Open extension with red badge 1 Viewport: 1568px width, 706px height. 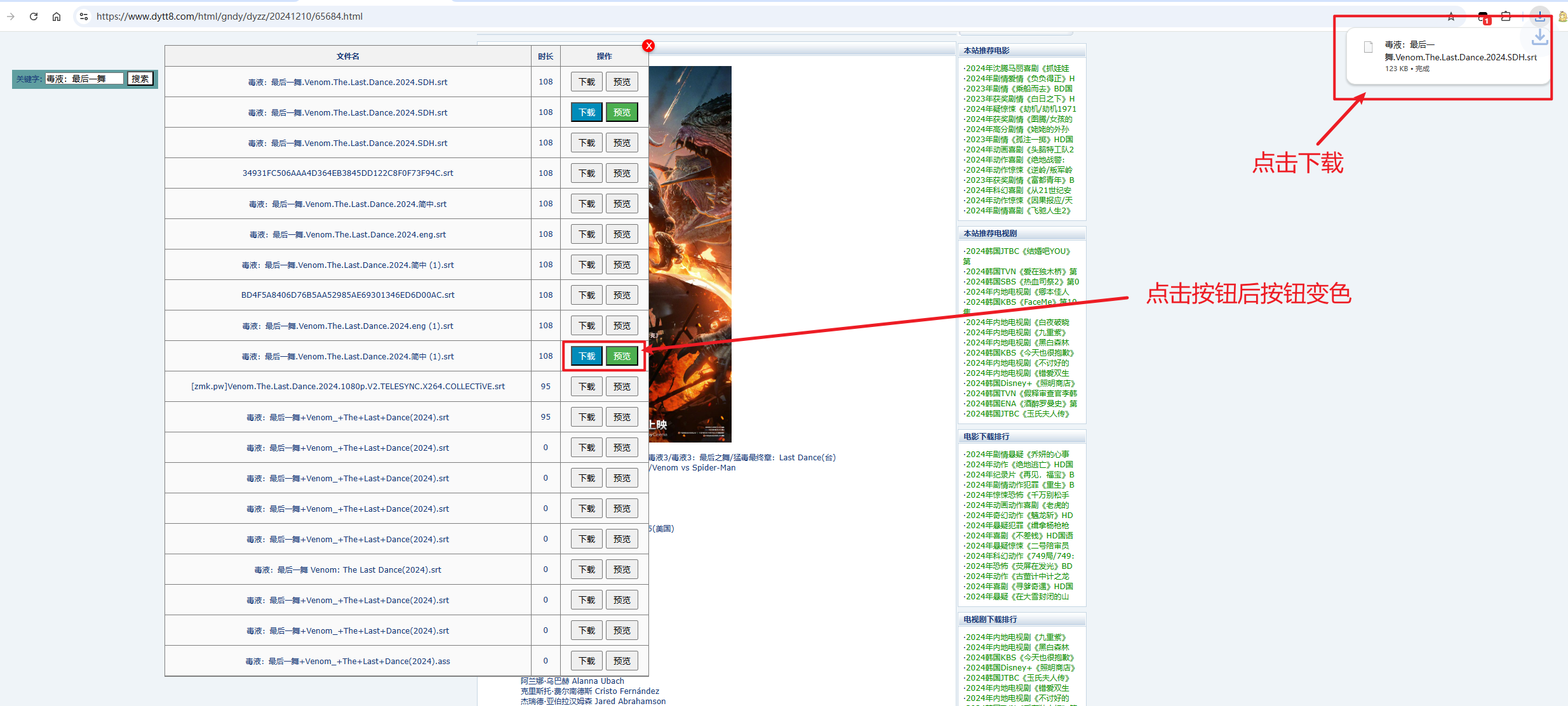(x=1483, y=17)
